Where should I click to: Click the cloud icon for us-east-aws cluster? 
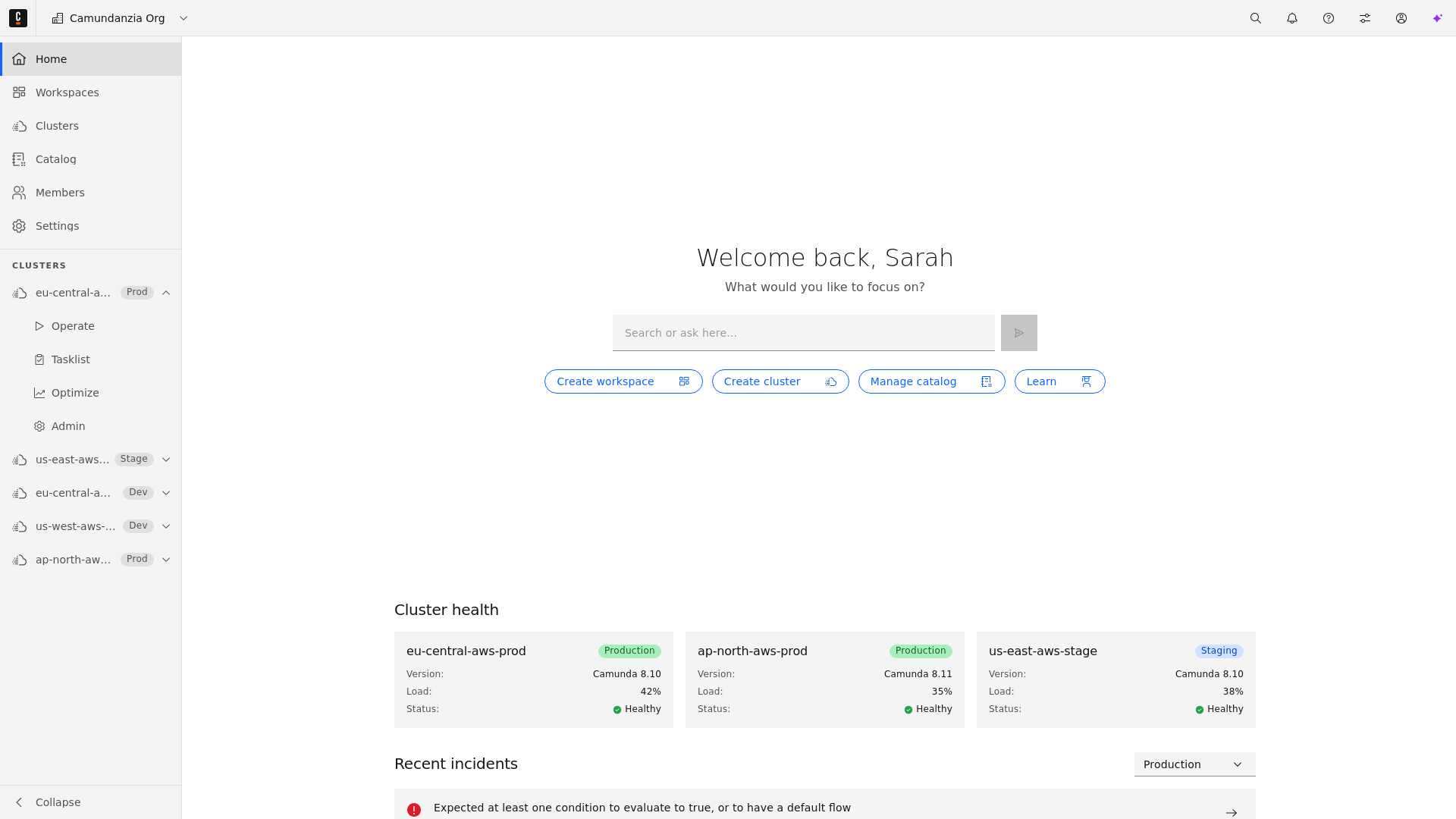[20, 460]
